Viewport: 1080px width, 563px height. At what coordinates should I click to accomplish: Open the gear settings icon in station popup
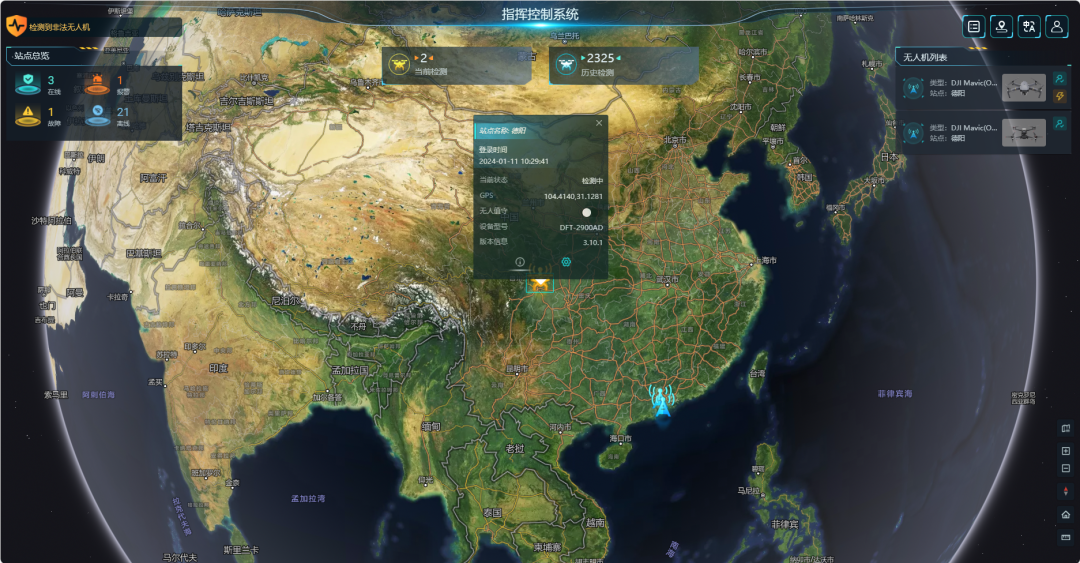point(566,261)
